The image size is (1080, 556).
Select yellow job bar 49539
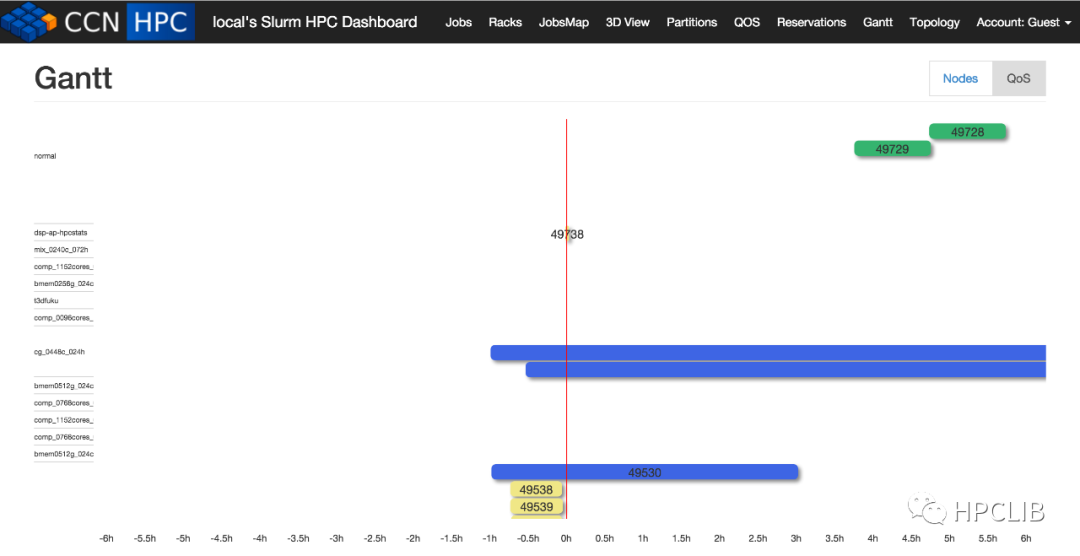537,507
